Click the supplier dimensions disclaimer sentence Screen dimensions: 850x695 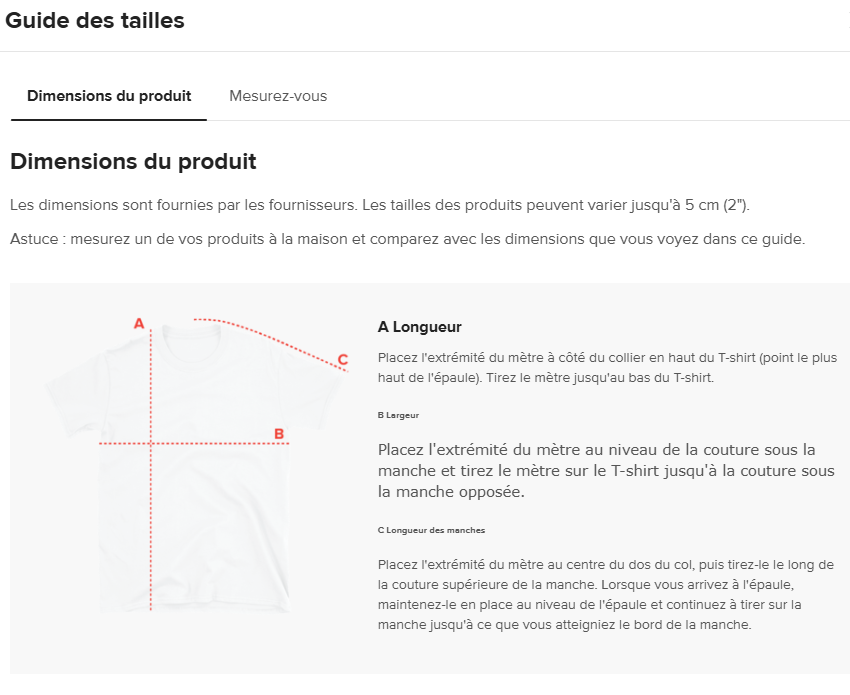click(x=379, y=205)
